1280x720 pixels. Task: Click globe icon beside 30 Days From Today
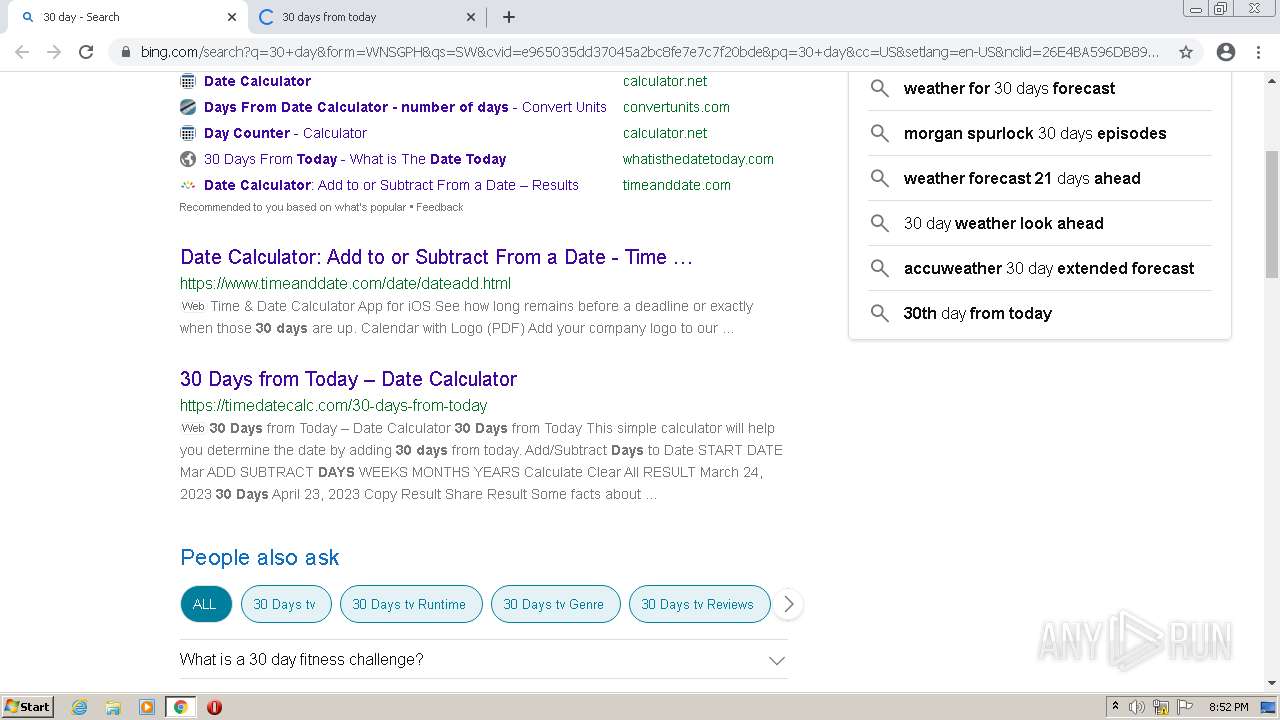coord(187,159)
